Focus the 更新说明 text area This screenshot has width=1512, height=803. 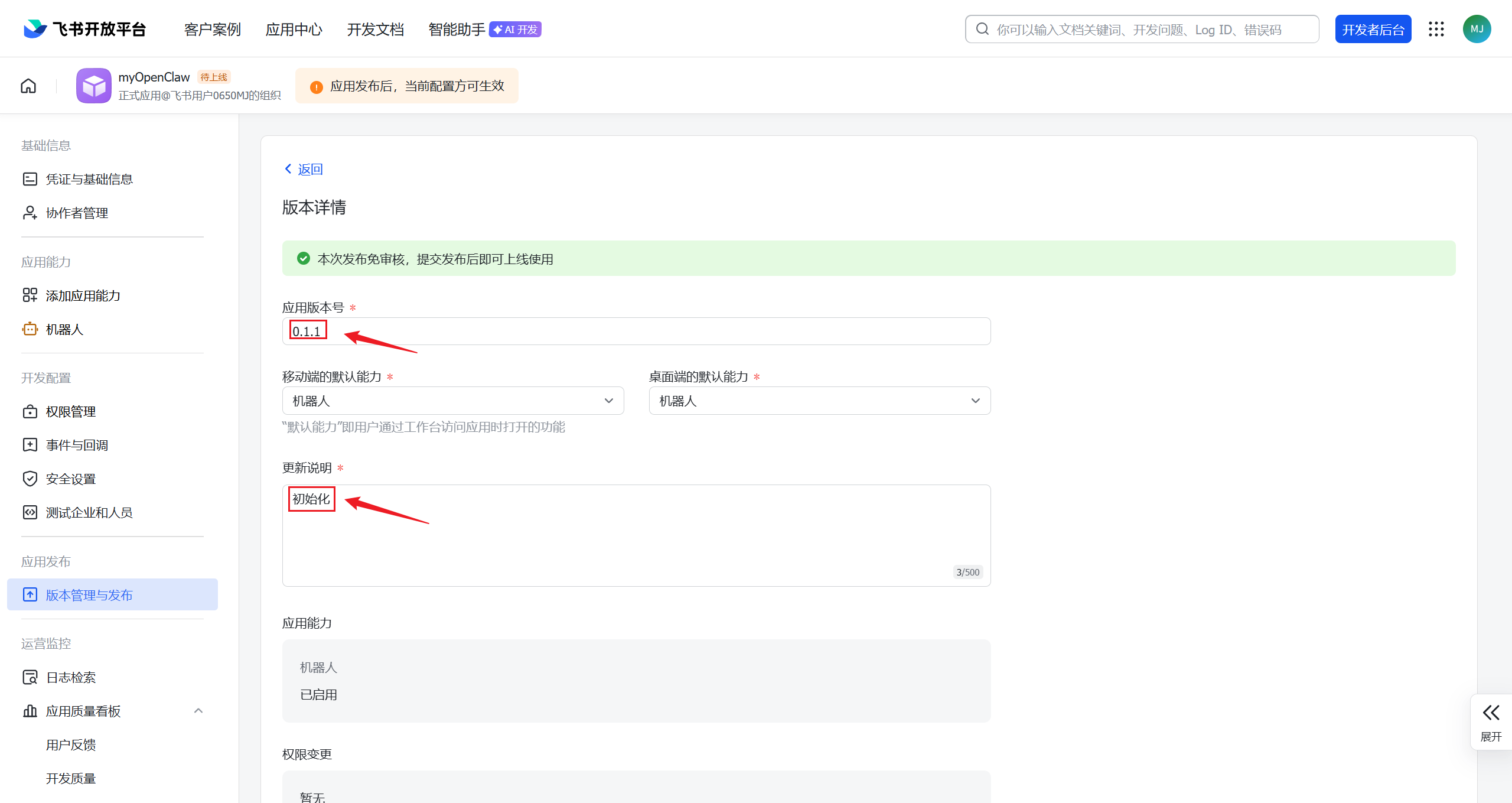(637, 535)
